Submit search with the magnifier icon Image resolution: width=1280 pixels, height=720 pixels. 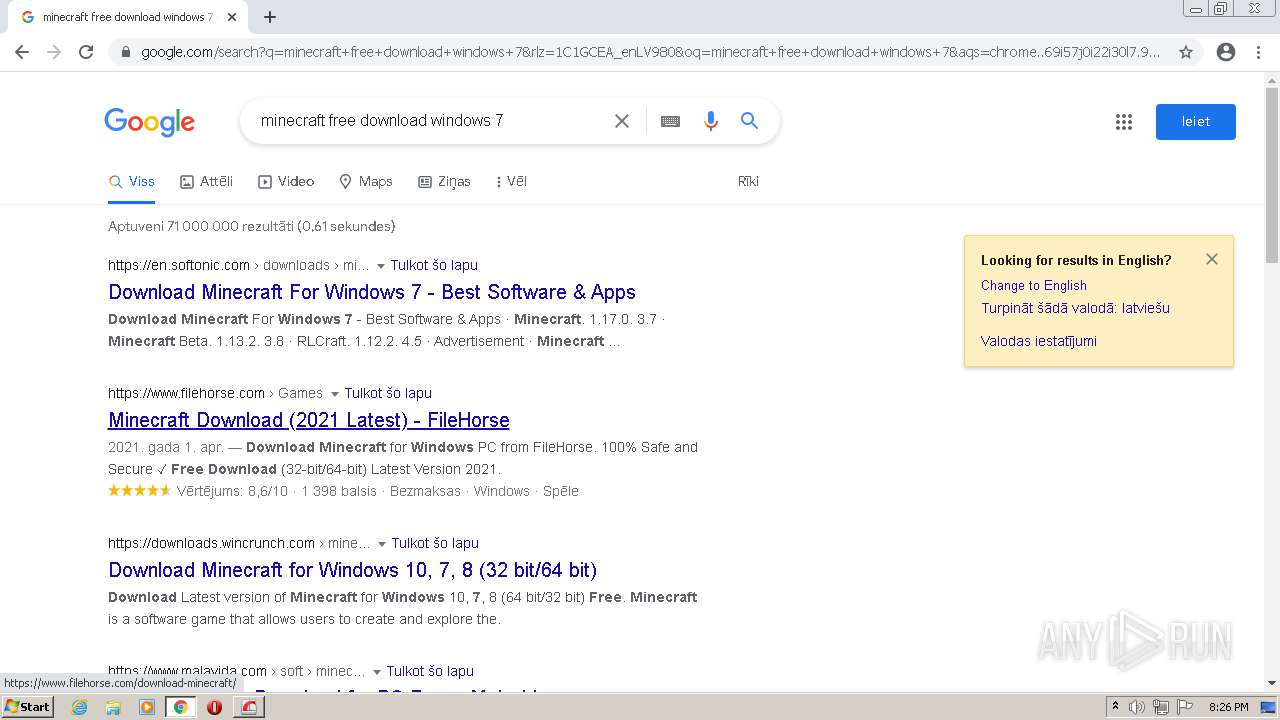749,121
